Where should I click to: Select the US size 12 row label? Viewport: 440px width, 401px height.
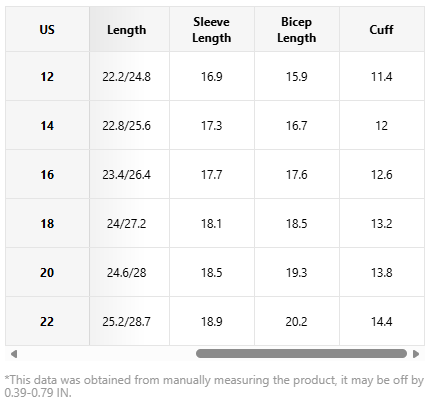tap(47, 76)
